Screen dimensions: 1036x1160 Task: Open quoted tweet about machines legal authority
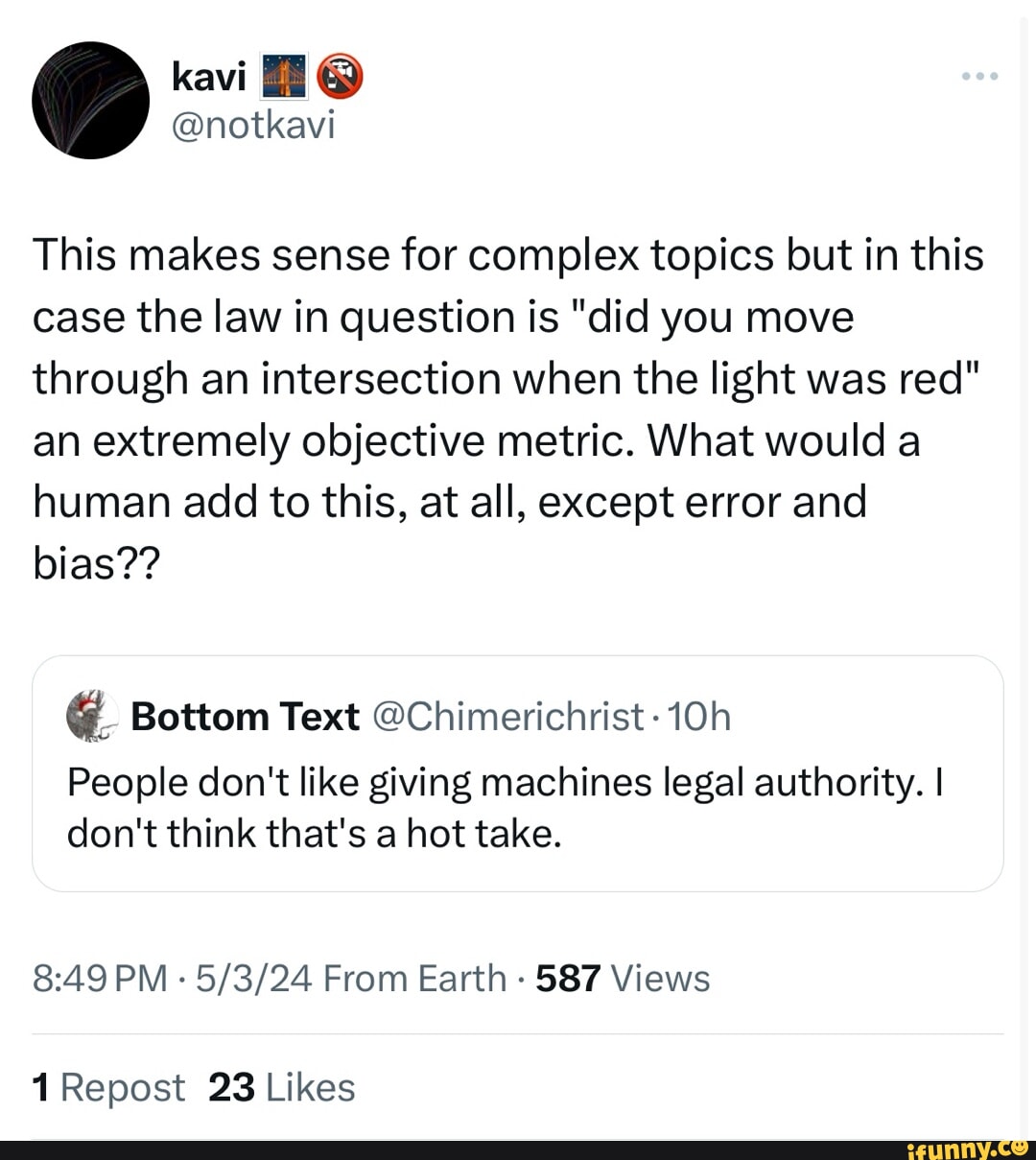click(506, 808)
